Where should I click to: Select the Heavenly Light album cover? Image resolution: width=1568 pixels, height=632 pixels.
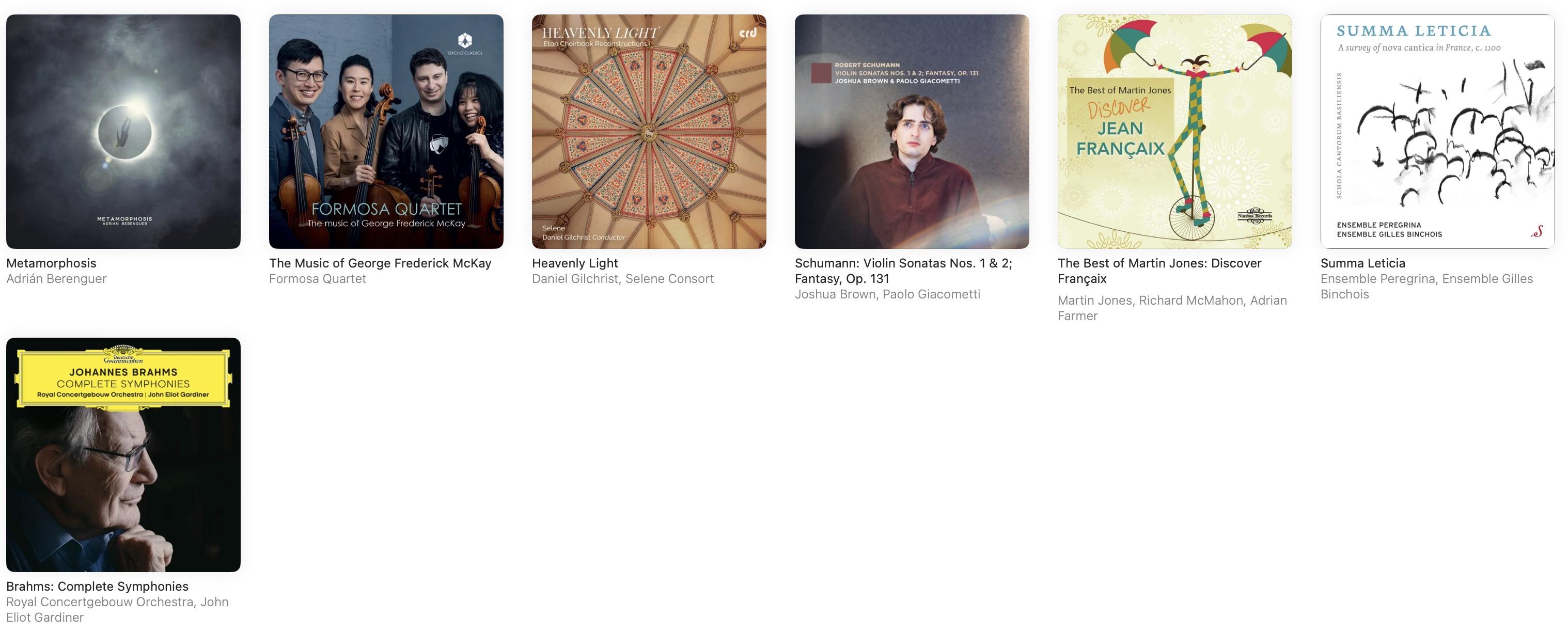click(x=649, y=131)
